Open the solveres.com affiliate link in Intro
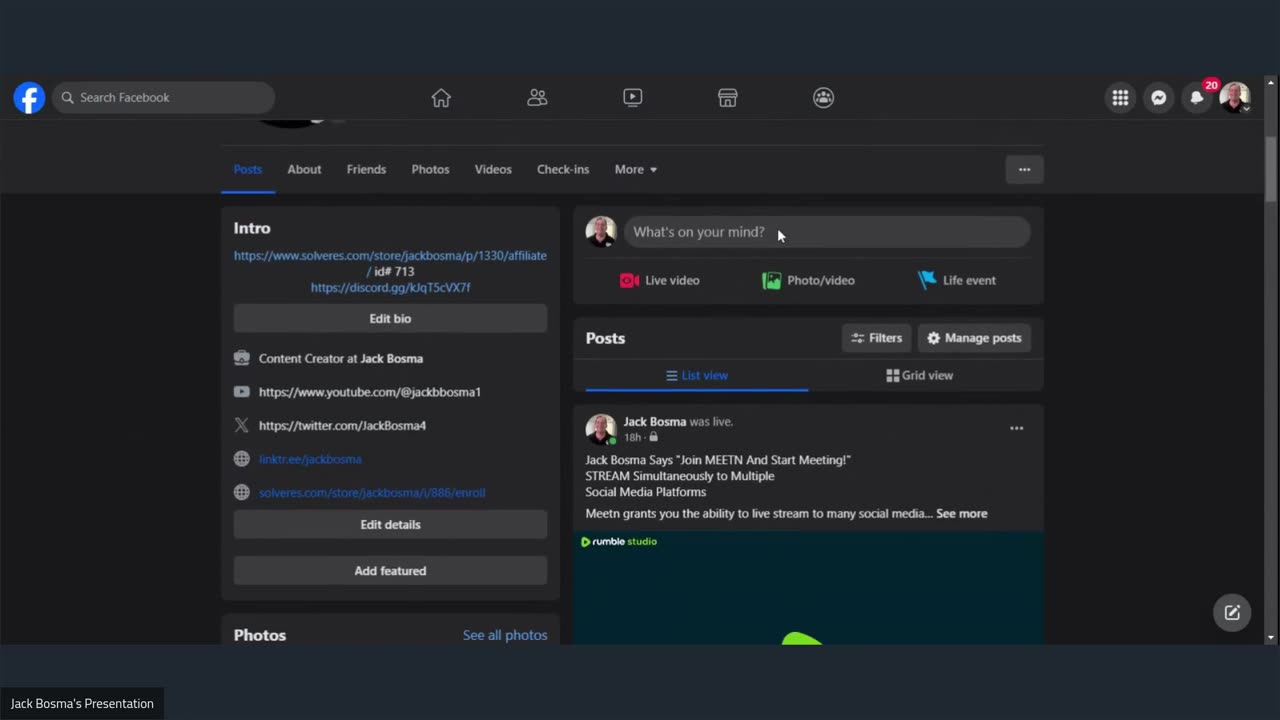Image resolution: width=1280 pixels, height=720 pixels. [390, 256]
